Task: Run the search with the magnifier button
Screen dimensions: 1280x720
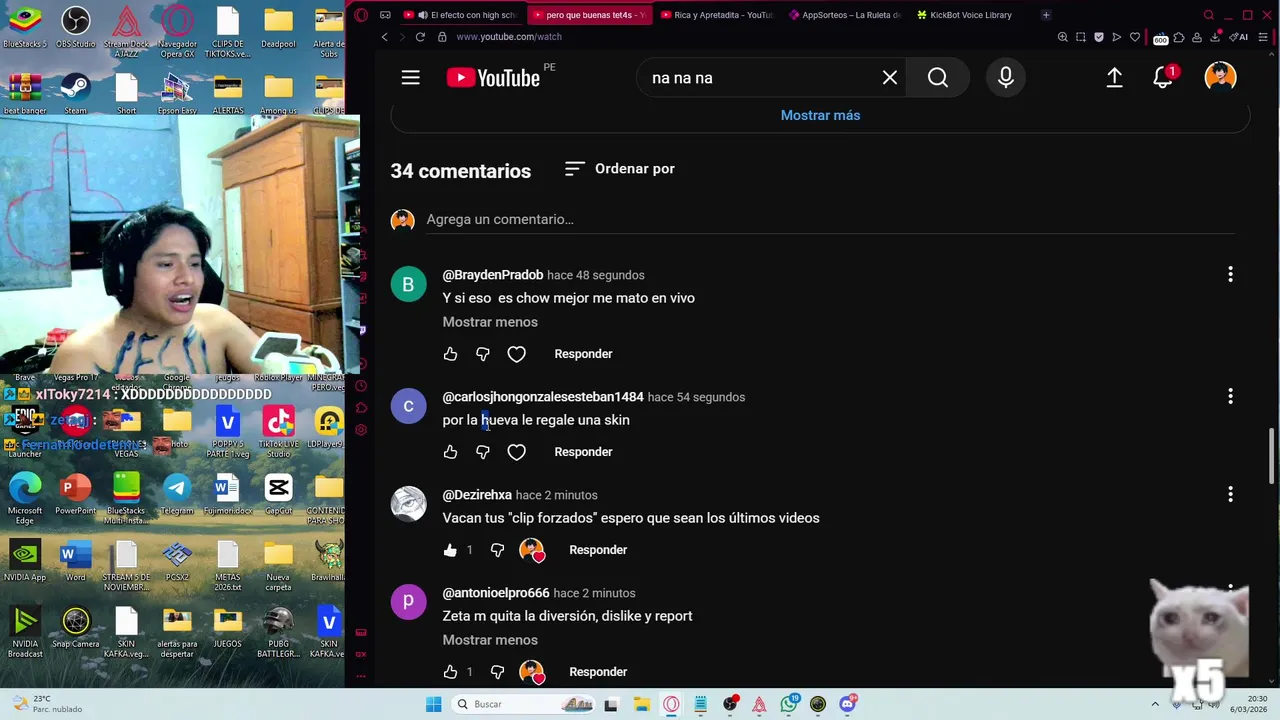Action: click(937, 77)
